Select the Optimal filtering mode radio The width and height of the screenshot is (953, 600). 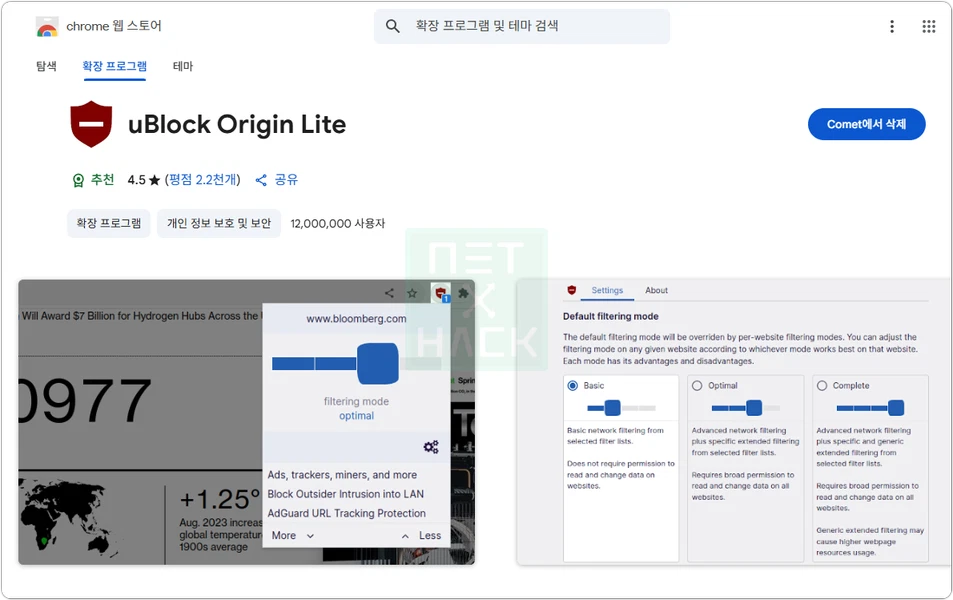[x=698, y=385]
